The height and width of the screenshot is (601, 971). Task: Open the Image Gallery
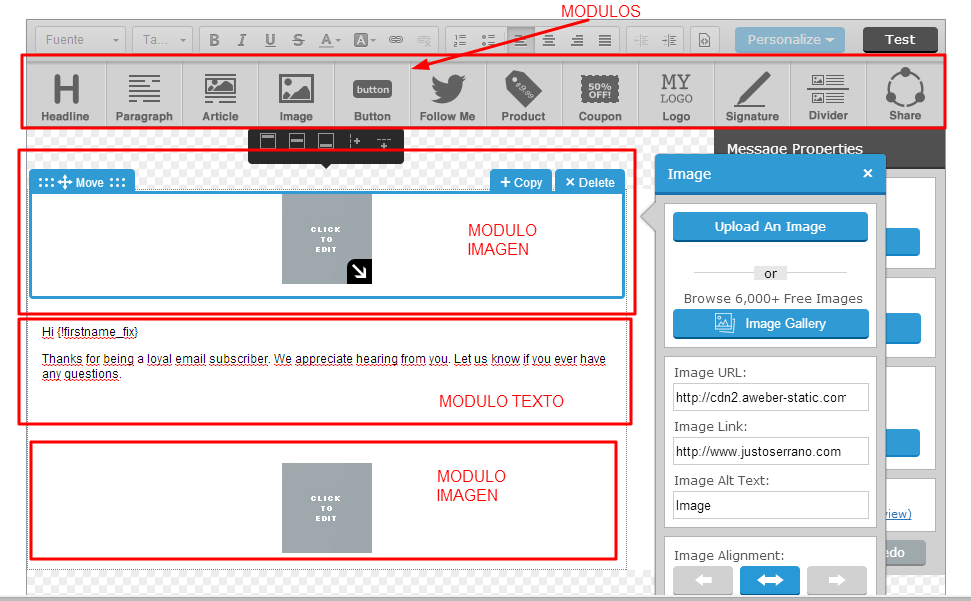770,324
